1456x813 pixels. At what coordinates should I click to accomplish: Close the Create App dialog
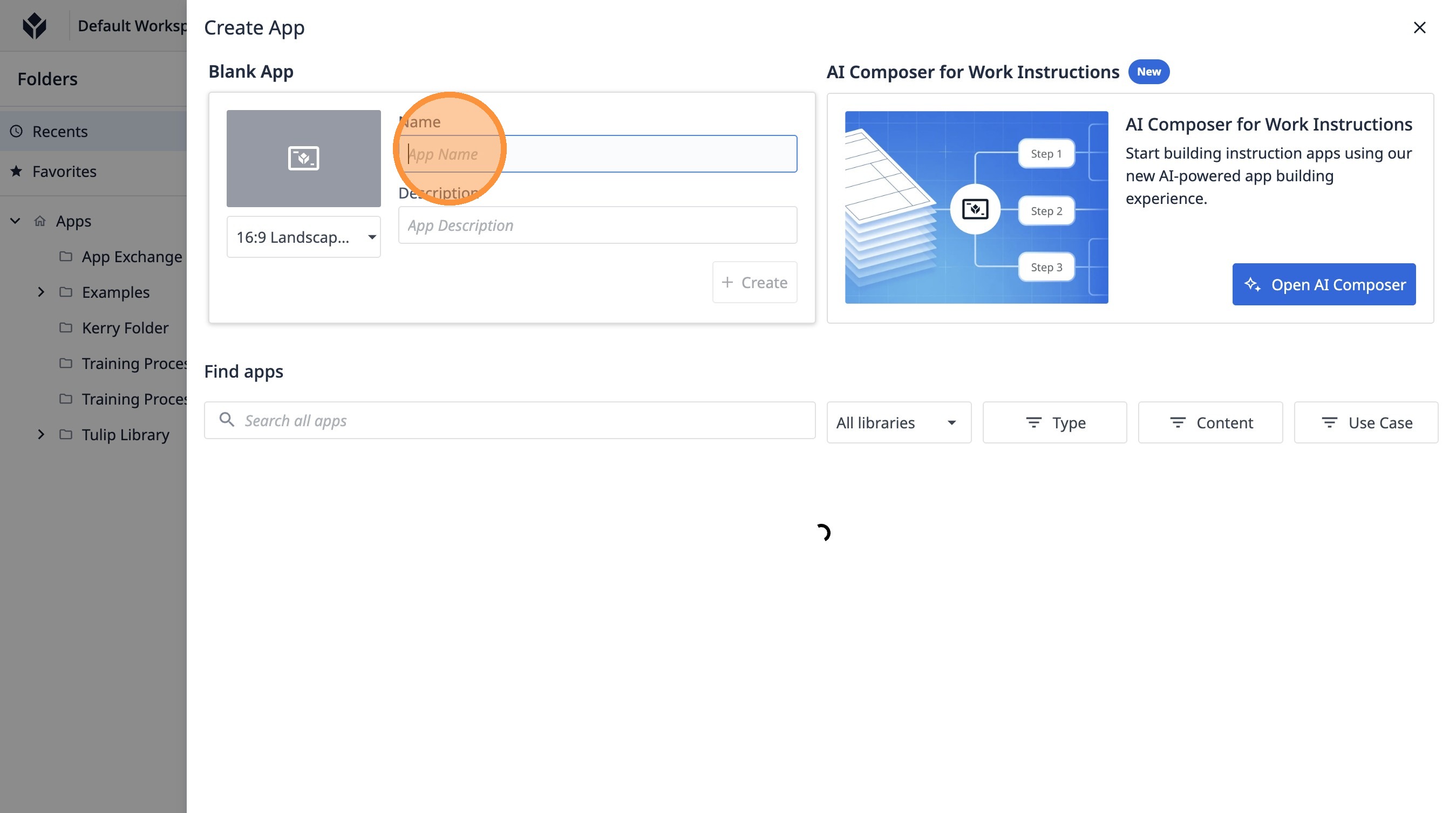tap(1419, 27)
